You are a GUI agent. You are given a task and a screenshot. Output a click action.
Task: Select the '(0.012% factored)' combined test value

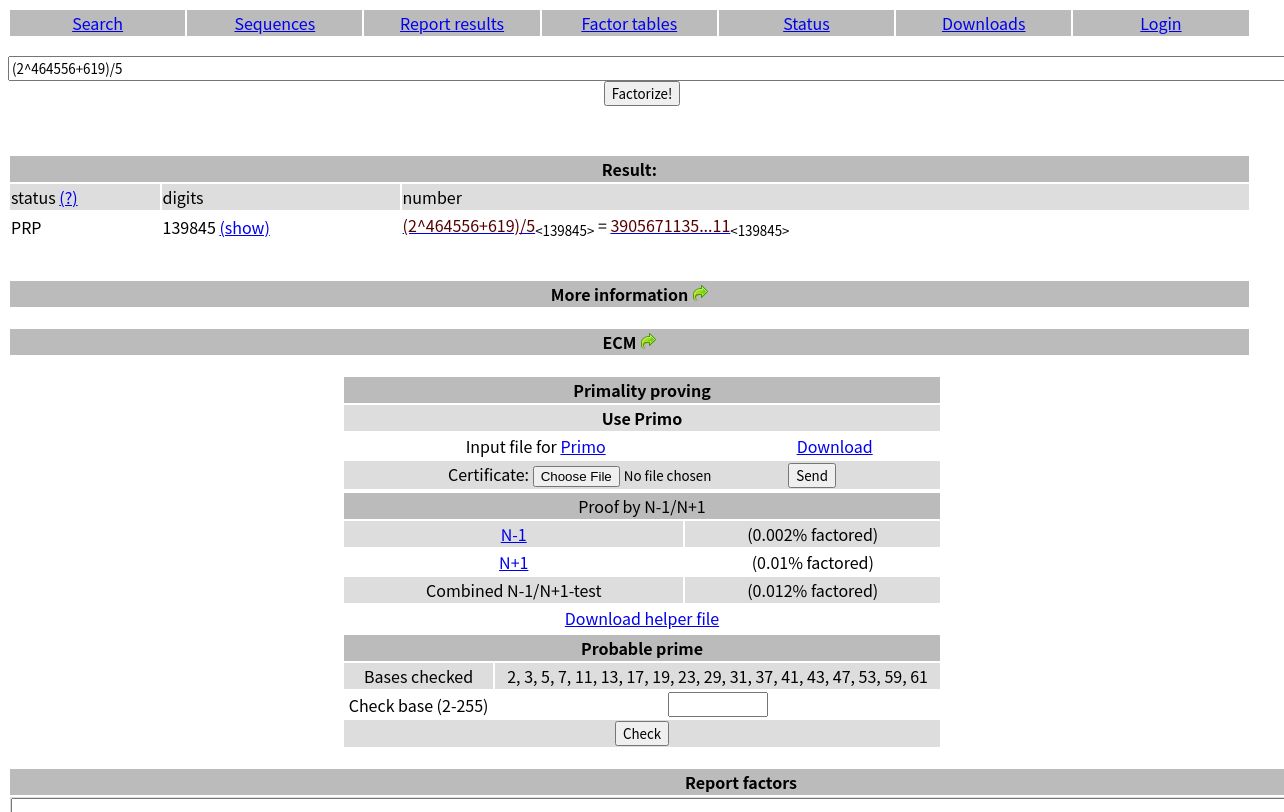pos(812,591)
